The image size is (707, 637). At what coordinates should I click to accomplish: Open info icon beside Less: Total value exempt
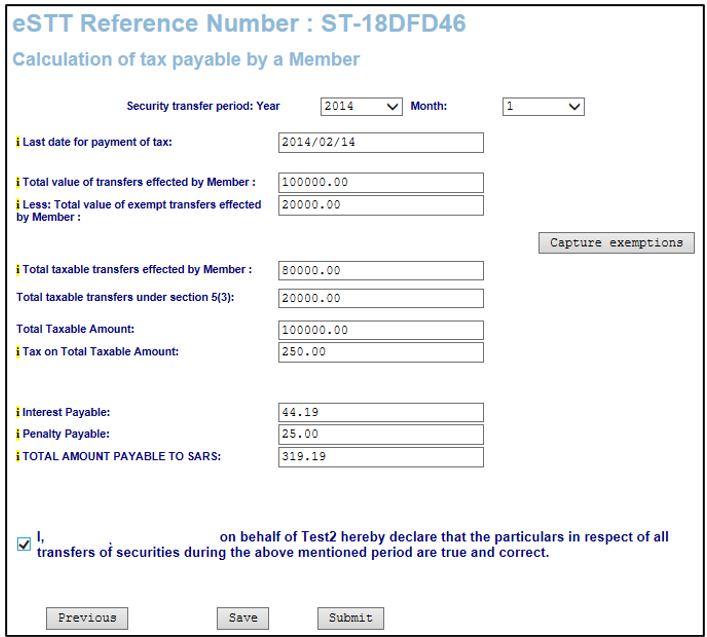[x=18, y=205]
